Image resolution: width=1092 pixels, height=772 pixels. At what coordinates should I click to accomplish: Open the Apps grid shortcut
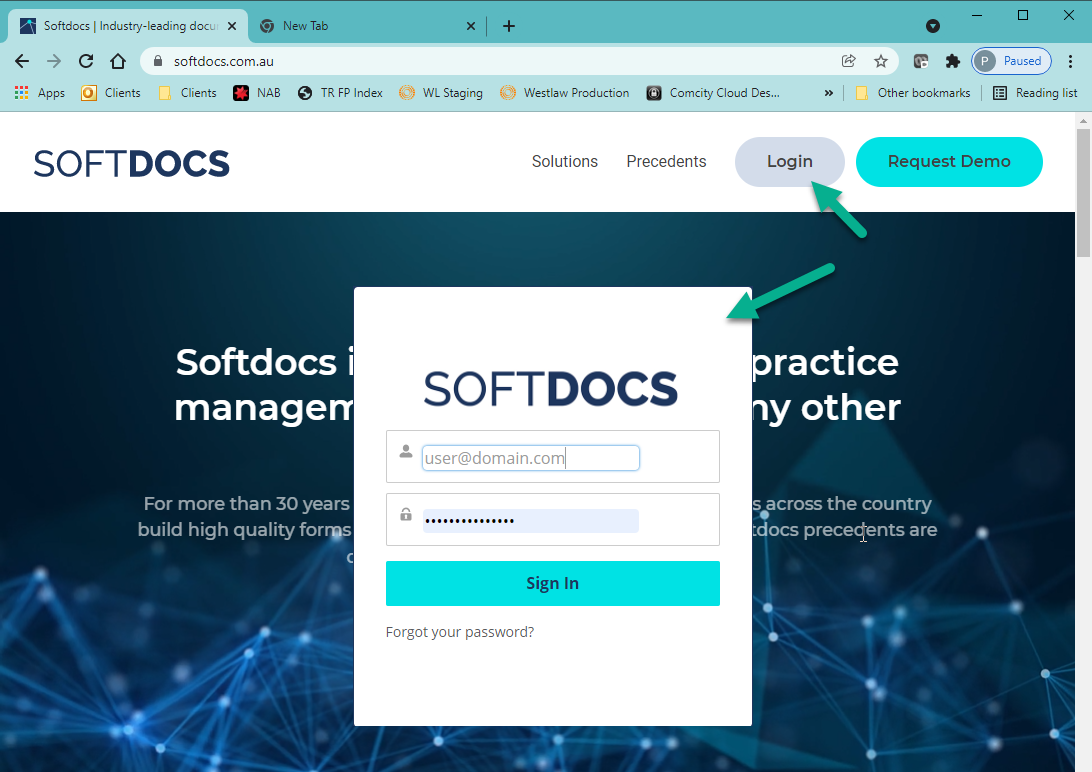tap(39, 93)
